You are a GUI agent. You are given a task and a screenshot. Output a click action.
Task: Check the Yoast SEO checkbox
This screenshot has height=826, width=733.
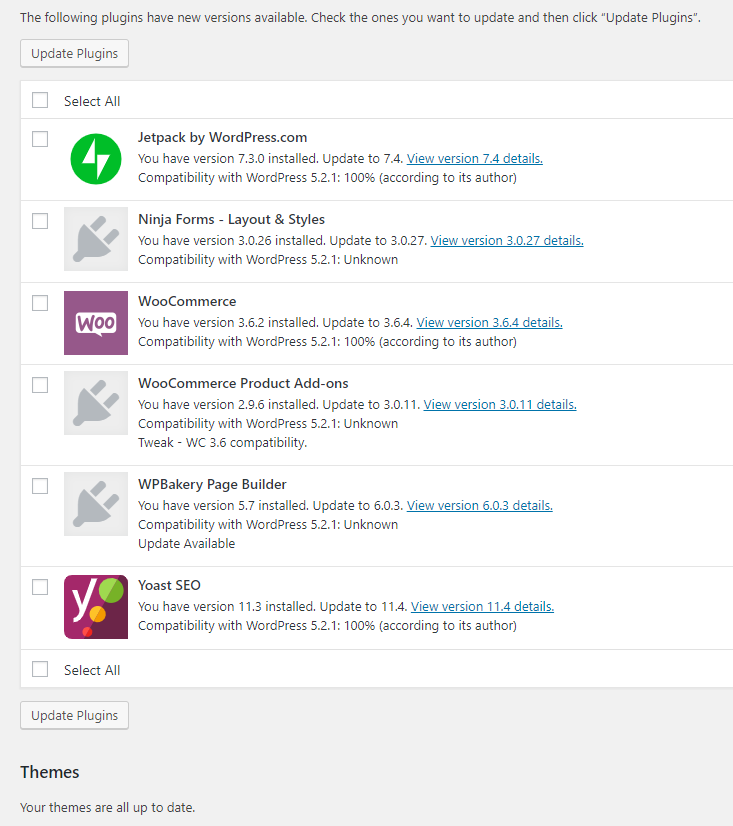[x=40, y=587]
